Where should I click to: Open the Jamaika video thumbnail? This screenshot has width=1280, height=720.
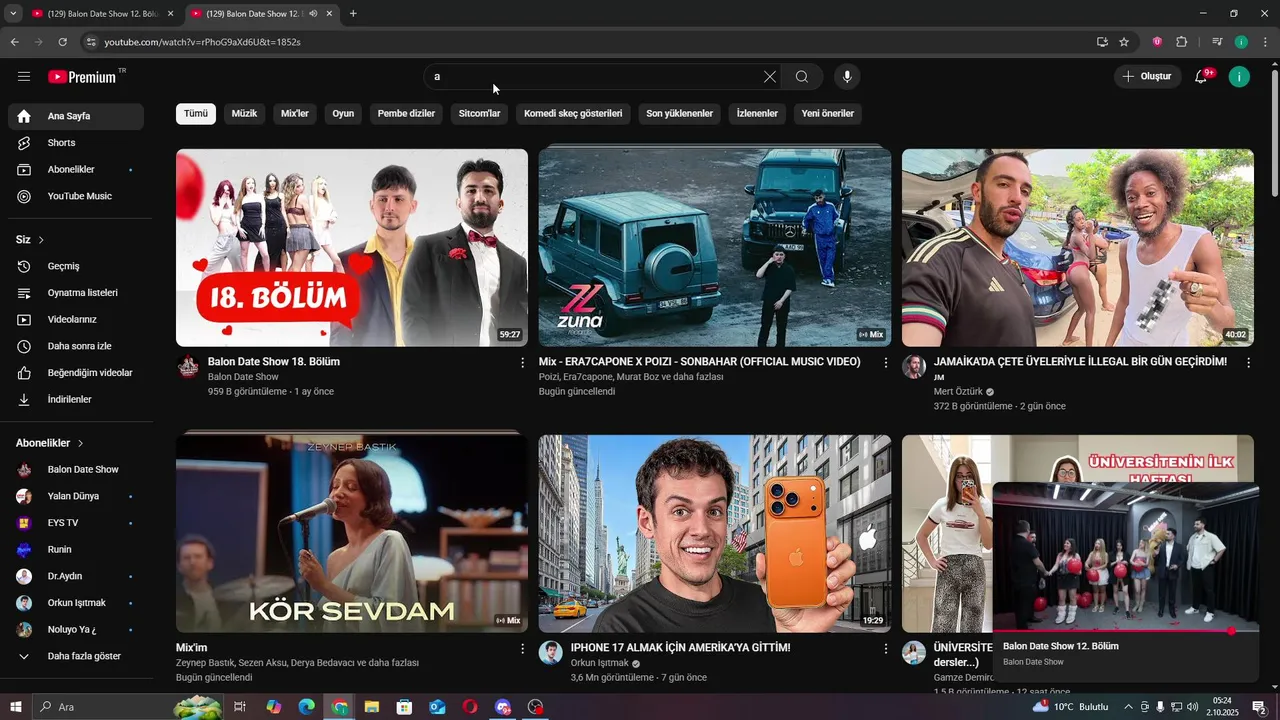[1077, 248]
